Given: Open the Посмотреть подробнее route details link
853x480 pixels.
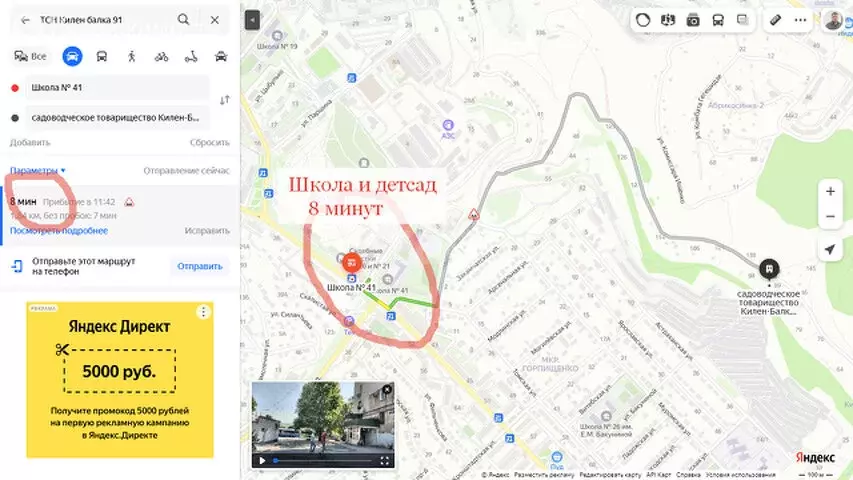Looking at the screenshot, I should [x=58, y=231].
